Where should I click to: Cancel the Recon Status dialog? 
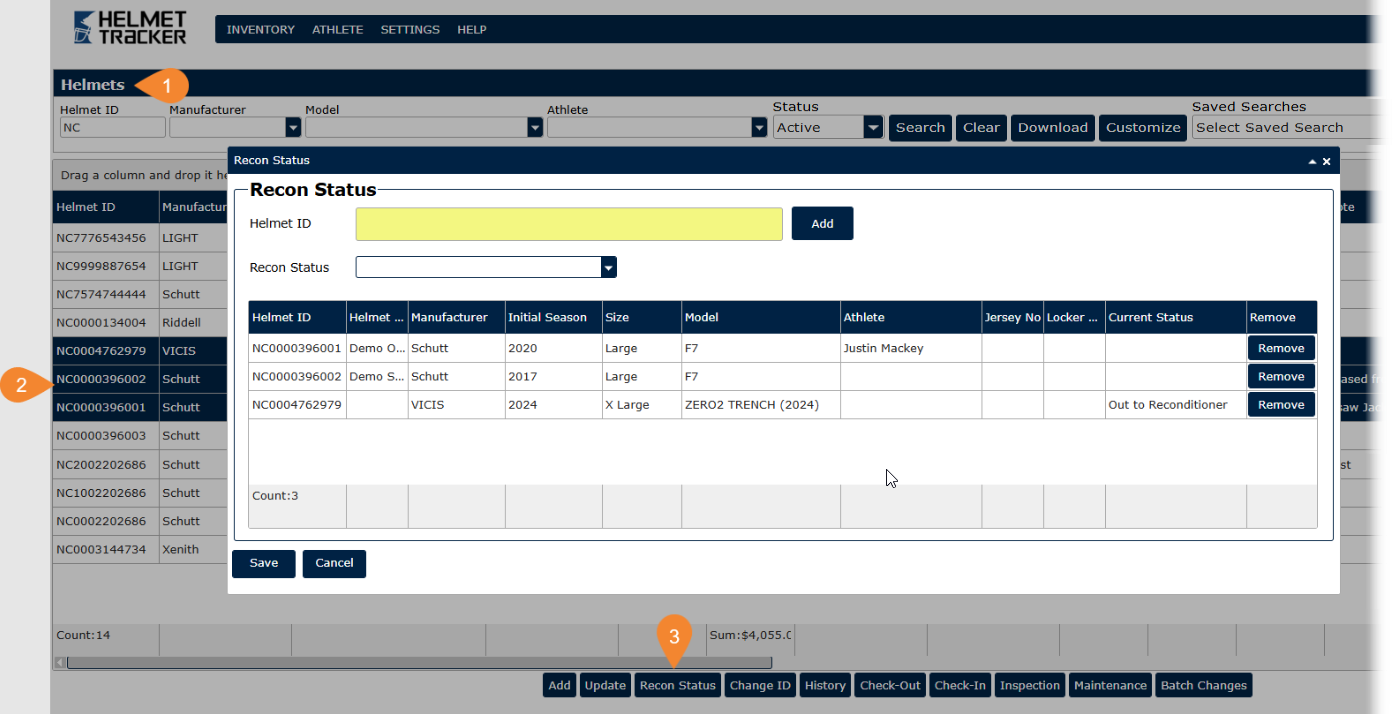pyautogui.click(x=334, y=563)
